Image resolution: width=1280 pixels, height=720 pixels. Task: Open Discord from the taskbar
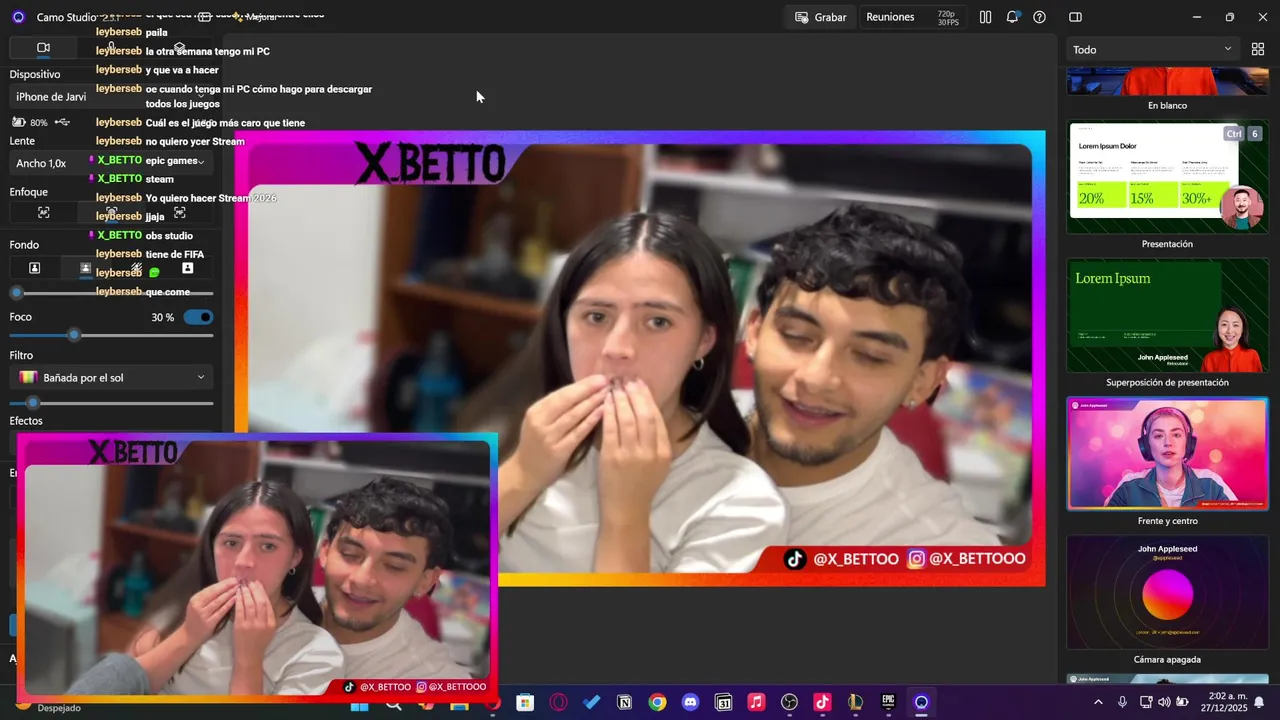point(690,702)
